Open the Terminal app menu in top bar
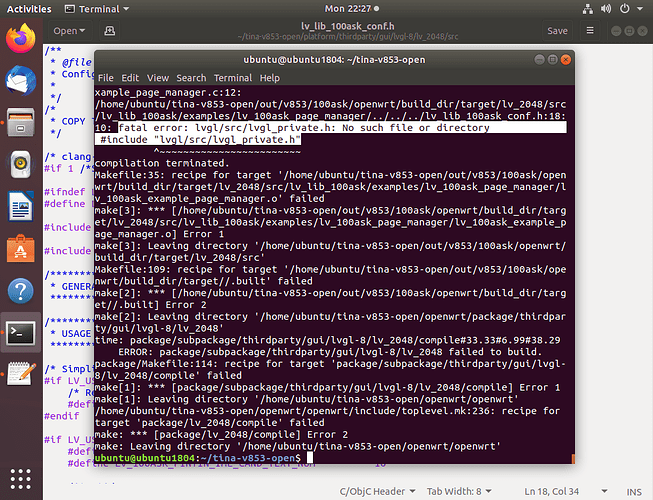The width and height of the screenshot is (653, 500). click(97, 9)
